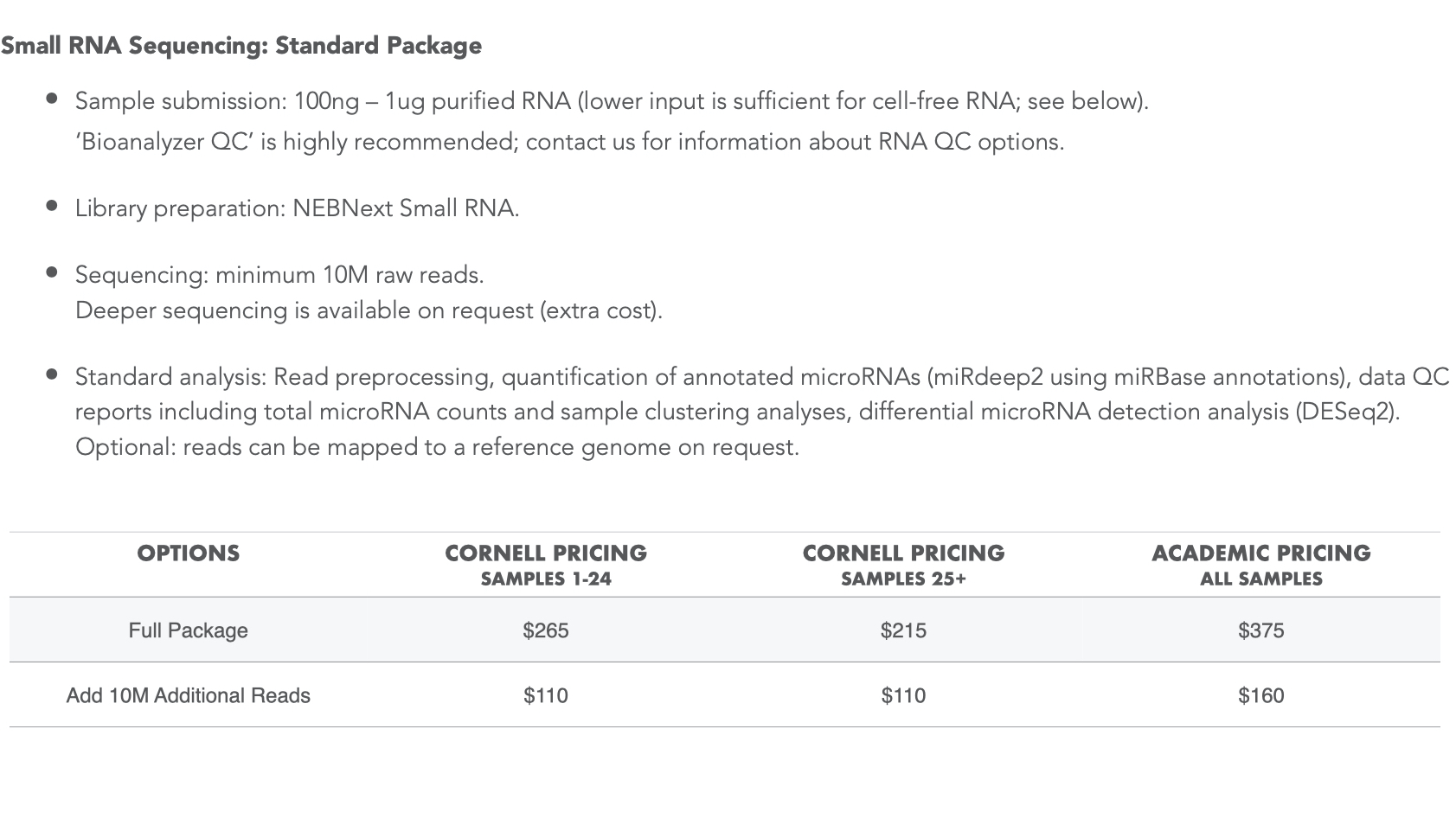The width and height of the screenshot is (1456, 825).
Task: Click the Standard analysis: Read preprocessing text
Action: 761,377
